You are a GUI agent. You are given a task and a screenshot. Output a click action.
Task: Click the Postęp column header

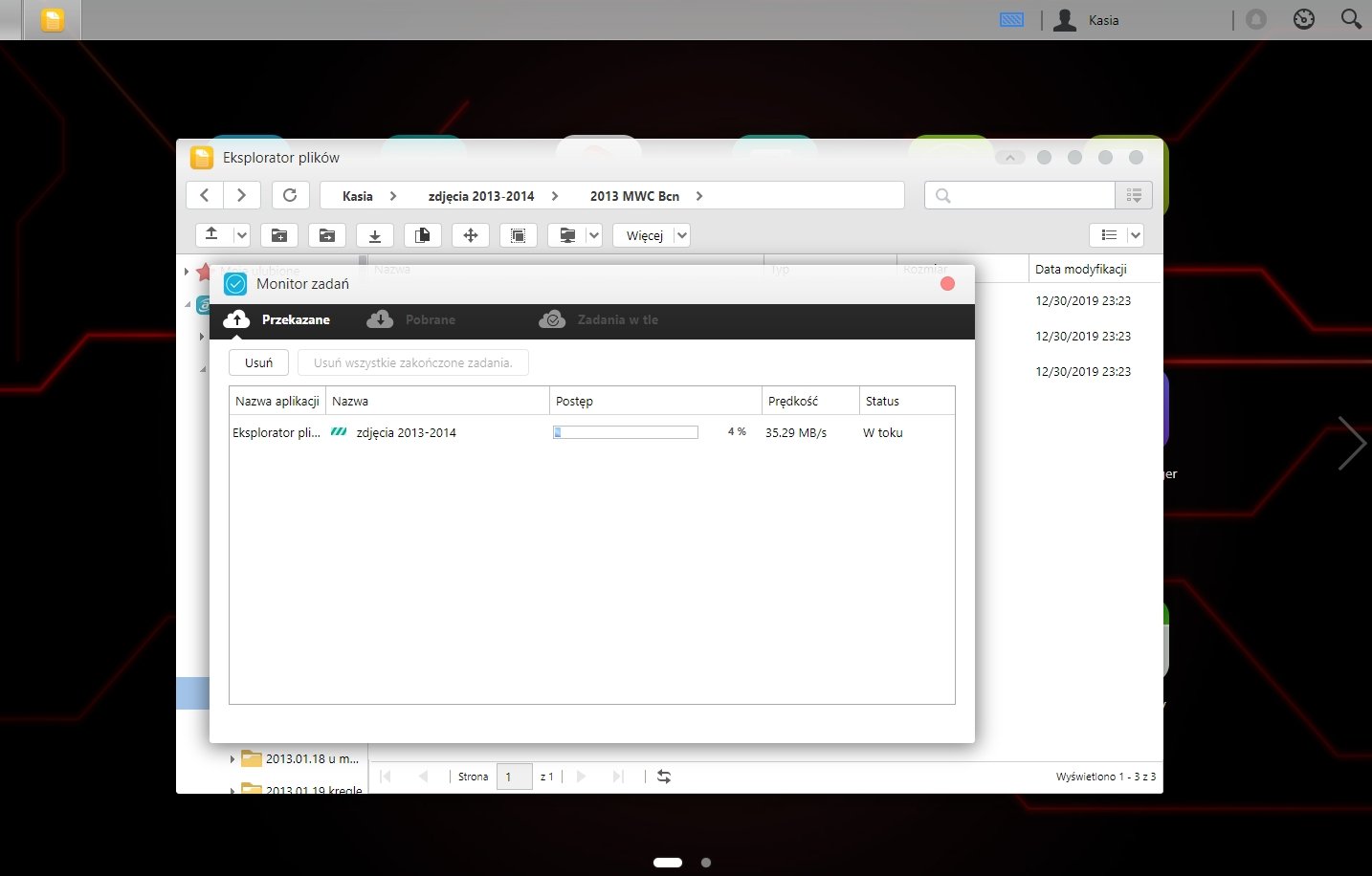(x=655, y=401)
